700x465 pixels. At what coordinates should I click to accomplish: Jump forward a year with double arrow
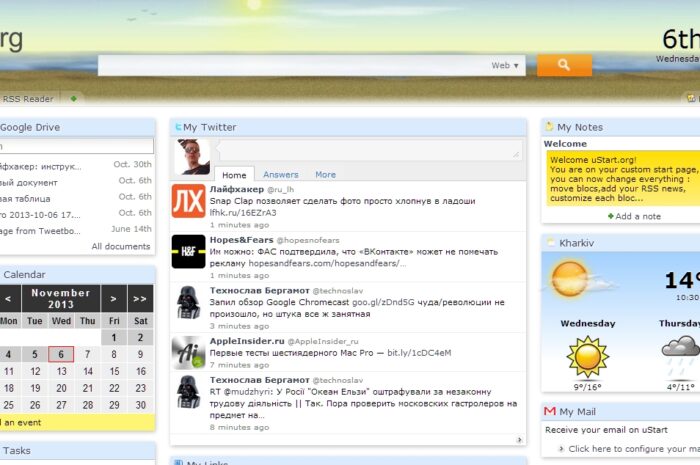(x=141, y=298)
